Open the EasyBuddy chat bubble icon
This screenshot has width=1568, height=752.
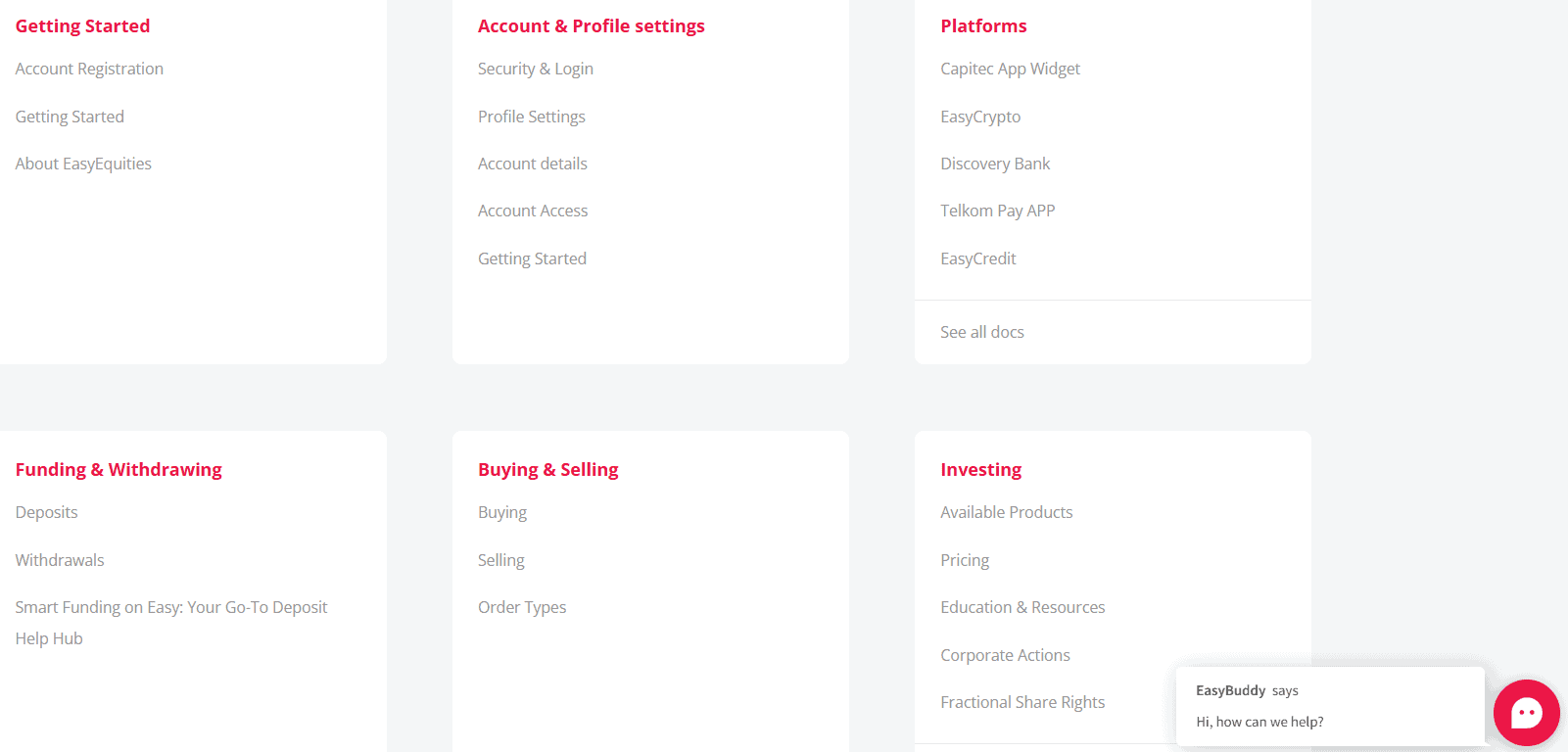click(x=1526, y=713)
